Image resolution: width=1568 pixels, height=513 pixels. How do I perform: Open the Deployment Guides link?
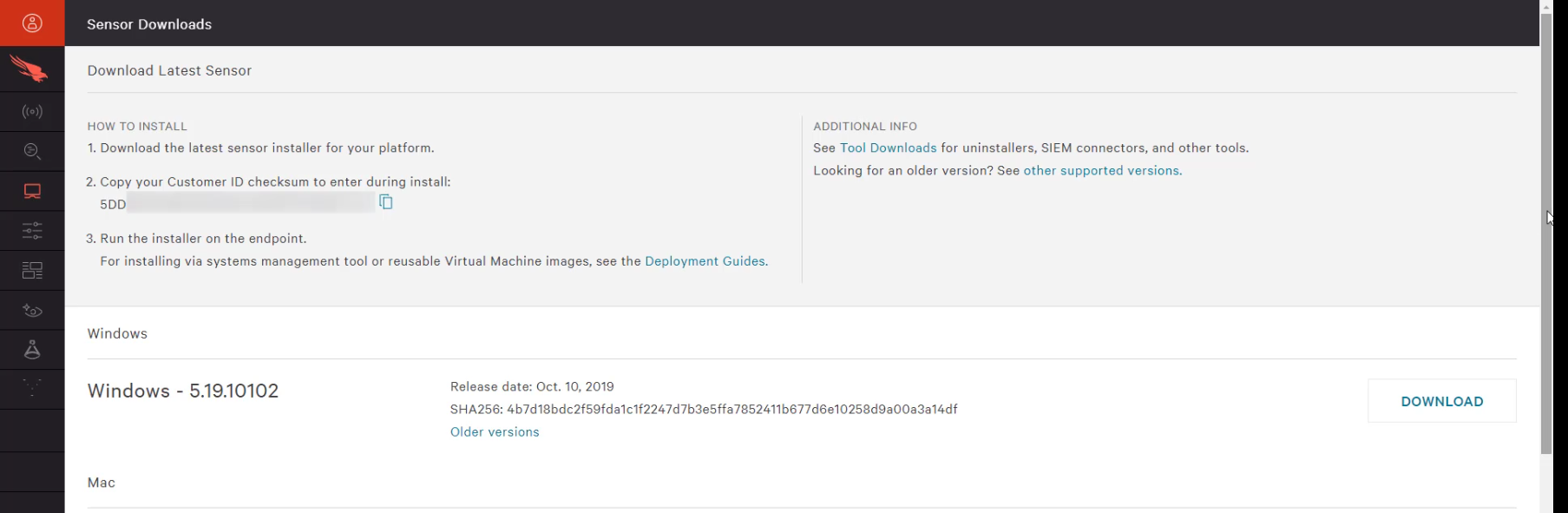click(x=705, y=261)
